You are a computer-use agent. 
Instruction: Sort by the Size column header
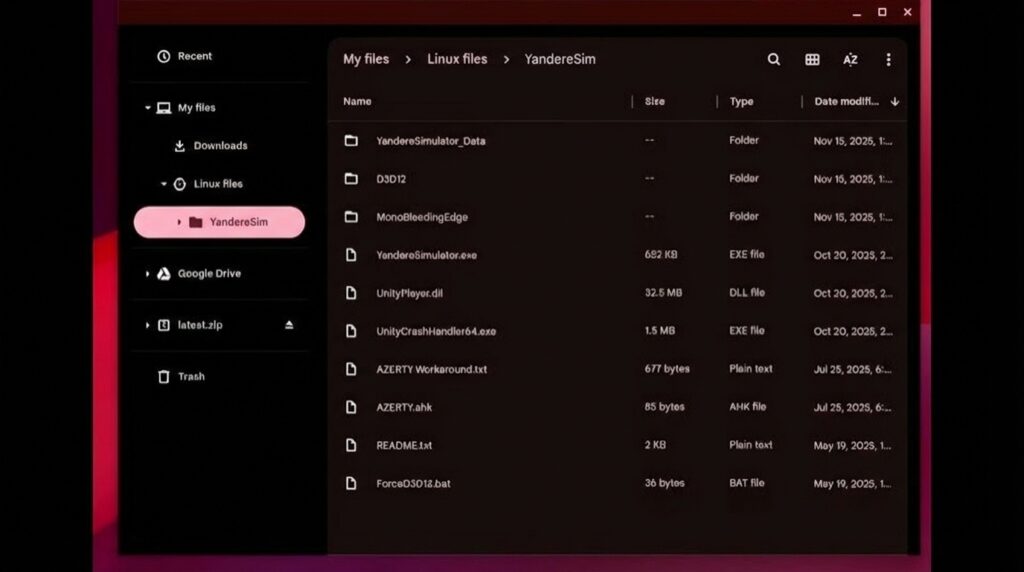pyautogui.click(x=654, y=102)
